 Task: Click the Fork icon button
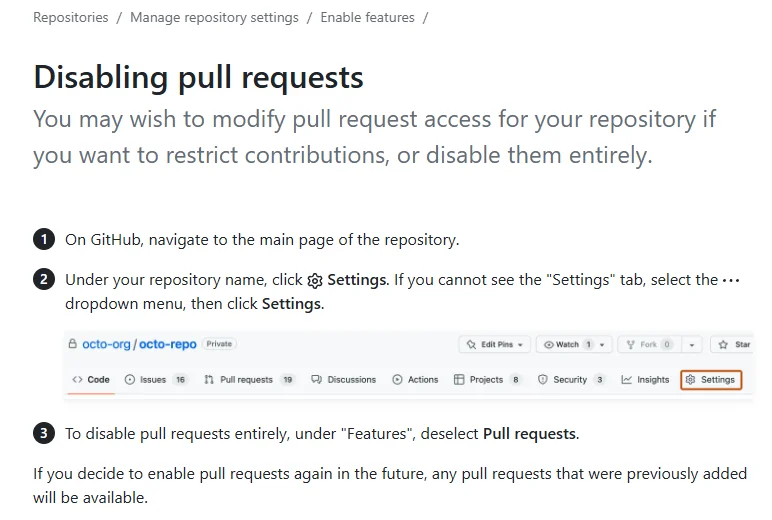(631, 344)
